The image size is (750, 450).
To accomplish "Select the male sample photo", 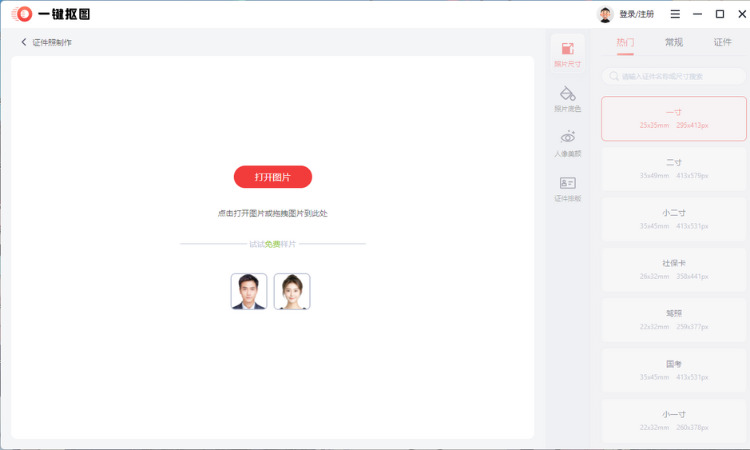I will coord(249,291).
